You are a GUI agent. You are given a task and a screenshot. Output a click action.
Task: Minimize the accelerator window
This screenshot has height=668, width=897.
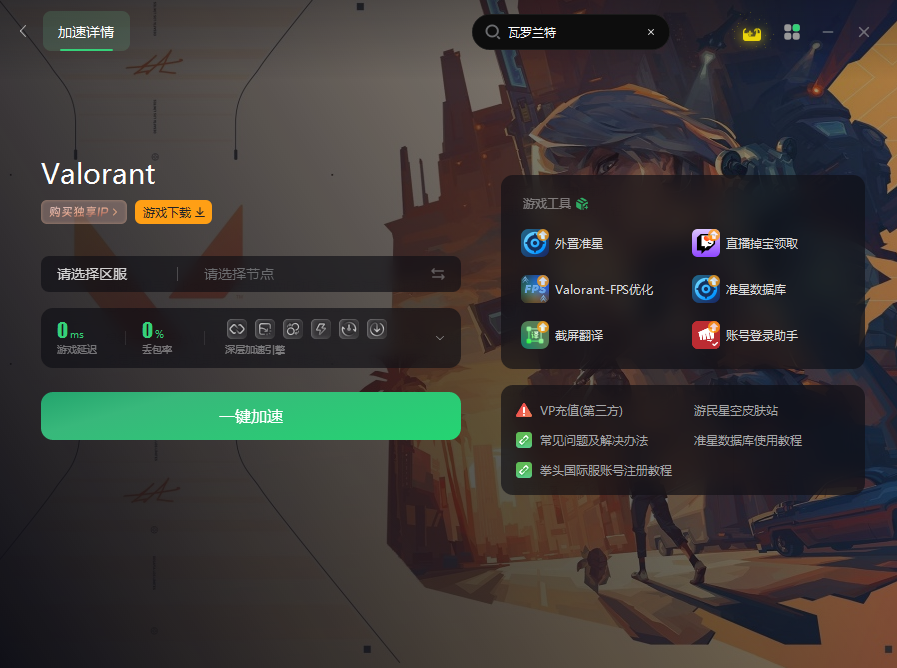tap(828, 32)
